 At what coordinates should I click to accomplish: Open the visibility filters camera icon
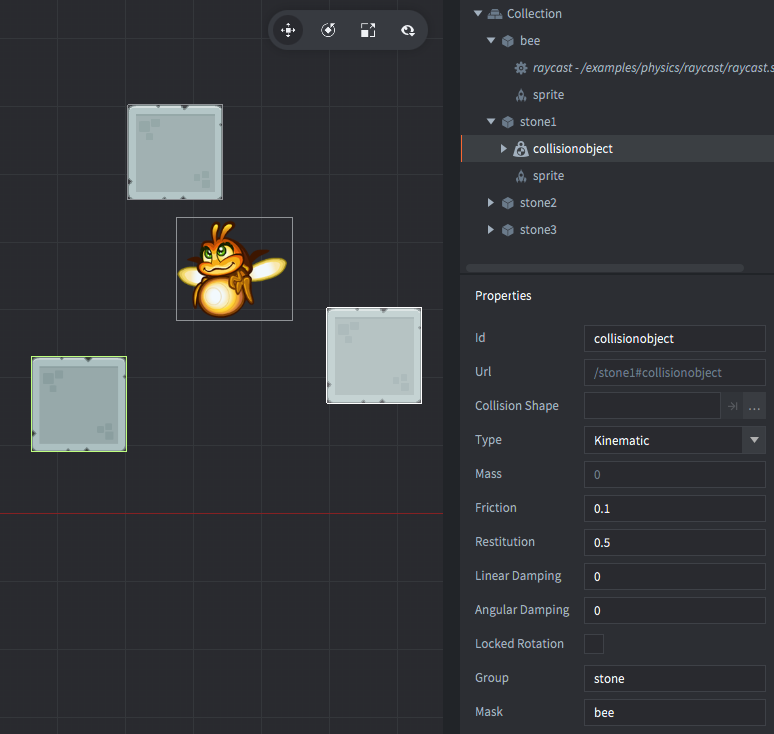pos(408,31)
